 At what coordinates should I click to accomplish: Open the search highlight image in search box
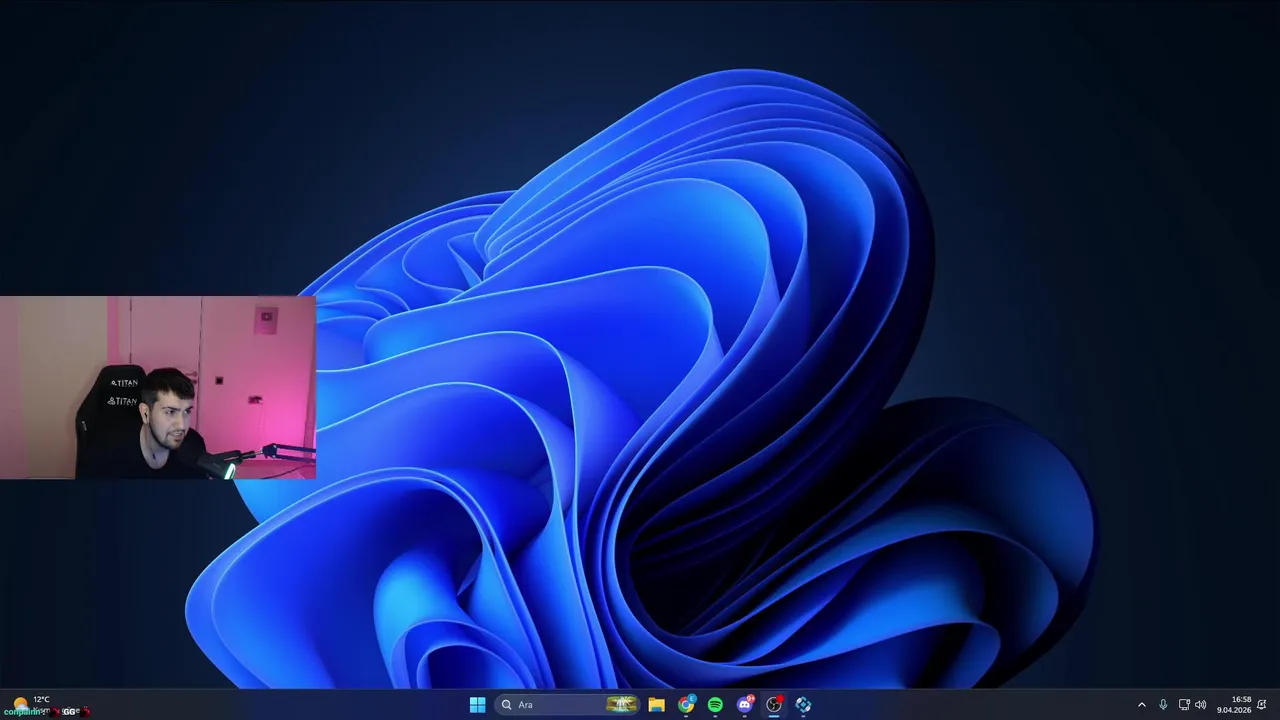click(621, 705)
